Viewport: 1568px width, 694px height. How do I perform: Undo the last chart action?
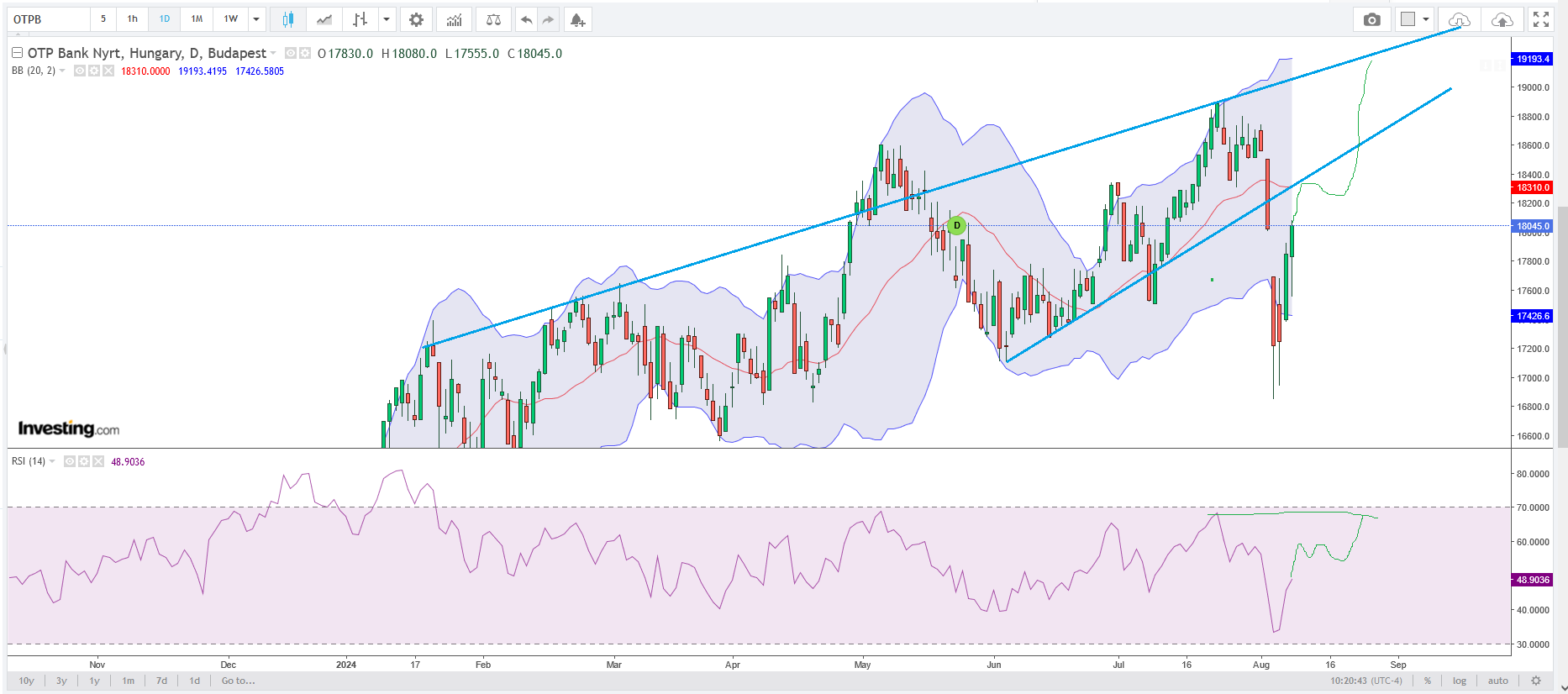point(526,19)
